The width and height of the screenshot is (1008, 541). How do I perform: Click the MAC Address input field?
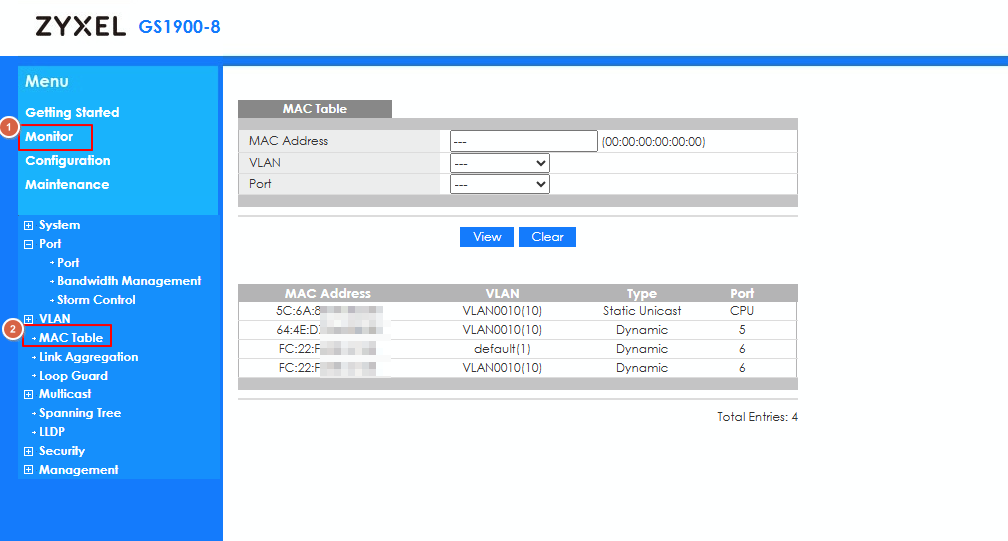point(523,141)
